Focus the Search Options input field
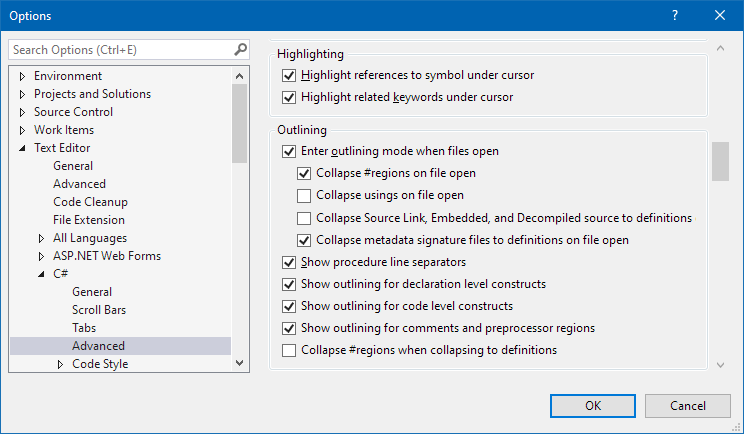 point(120,49)
